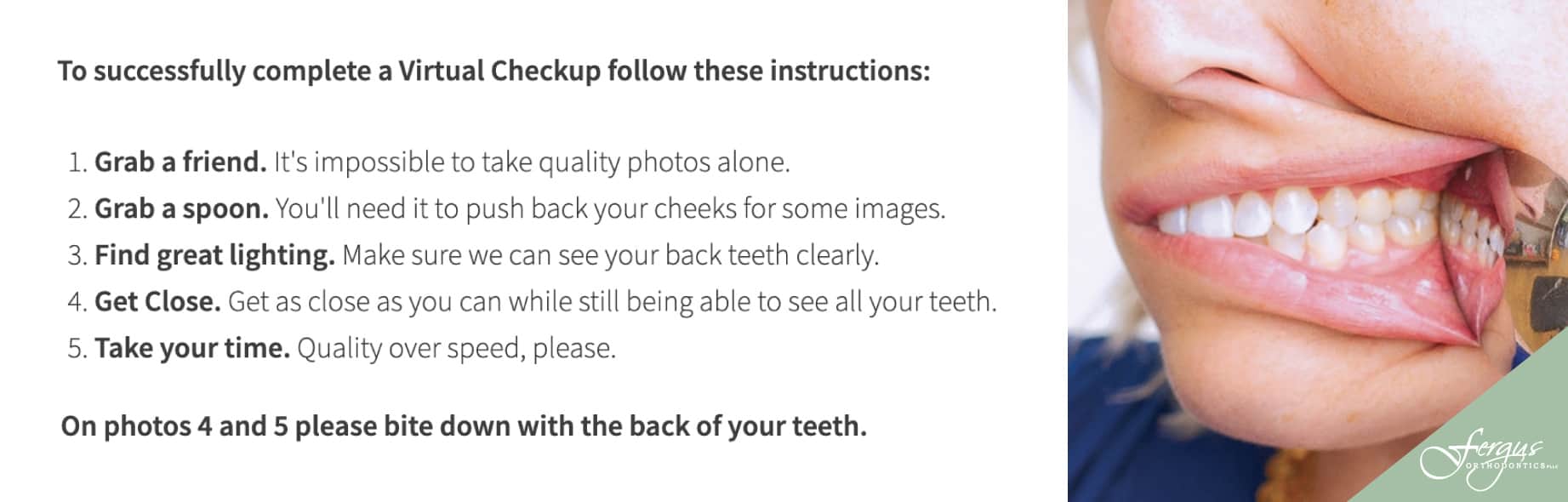Click the sentence about pushing back your cheeks
Screen dimensions: 1568x502
[610, 208]
